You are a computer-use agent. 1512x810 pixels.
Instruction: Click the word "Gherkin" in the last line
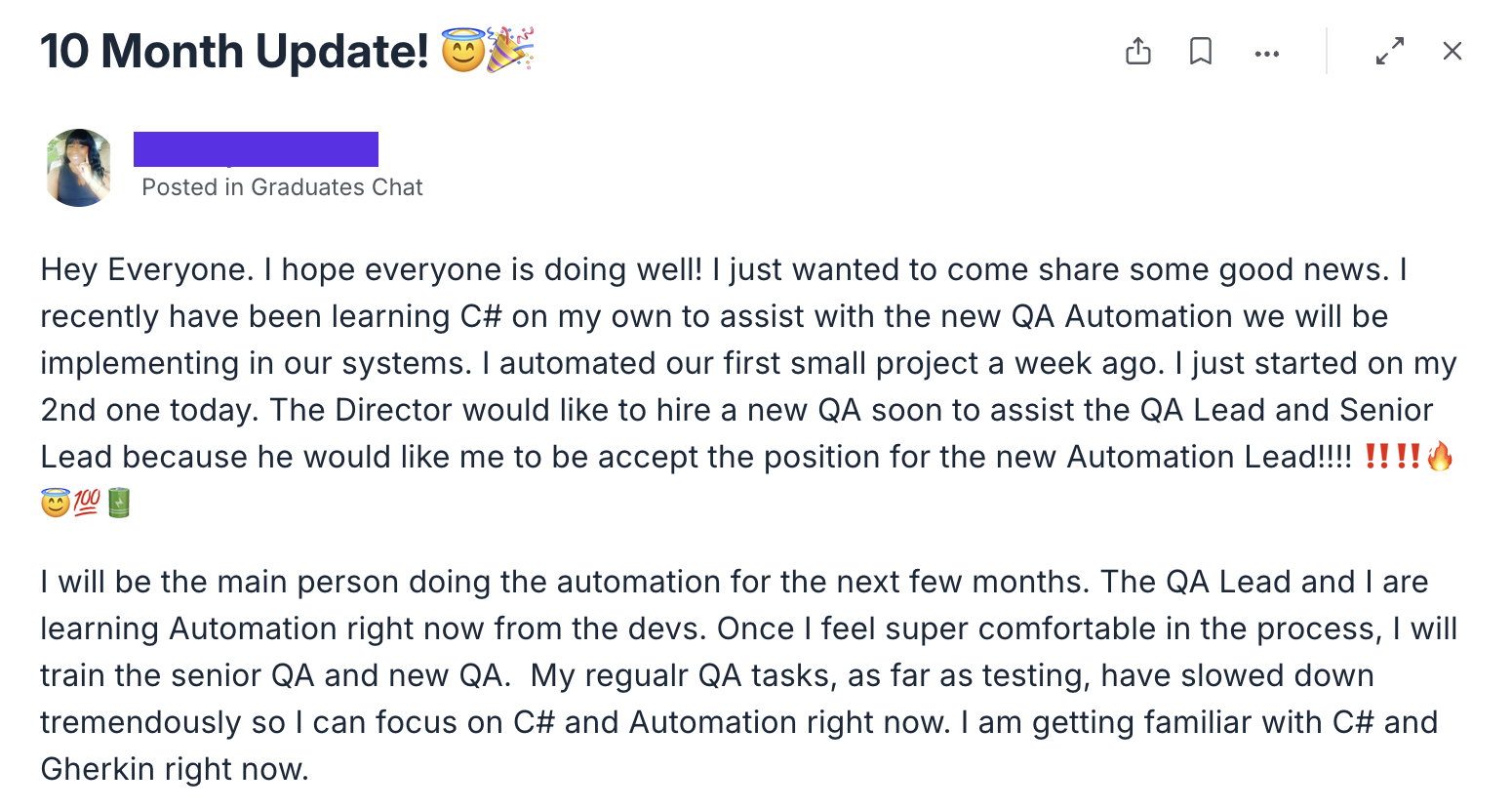(98, 769)
